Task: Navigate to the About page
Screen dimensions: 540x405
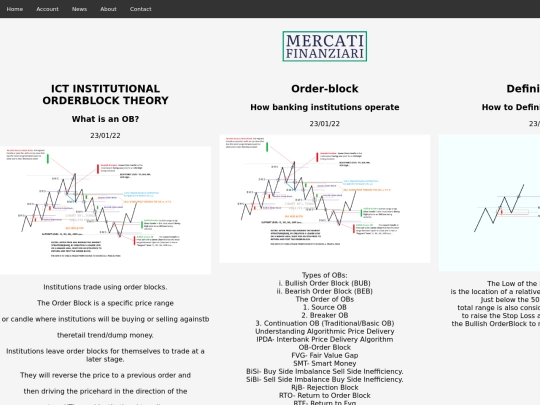Action: tap(108, 9)
